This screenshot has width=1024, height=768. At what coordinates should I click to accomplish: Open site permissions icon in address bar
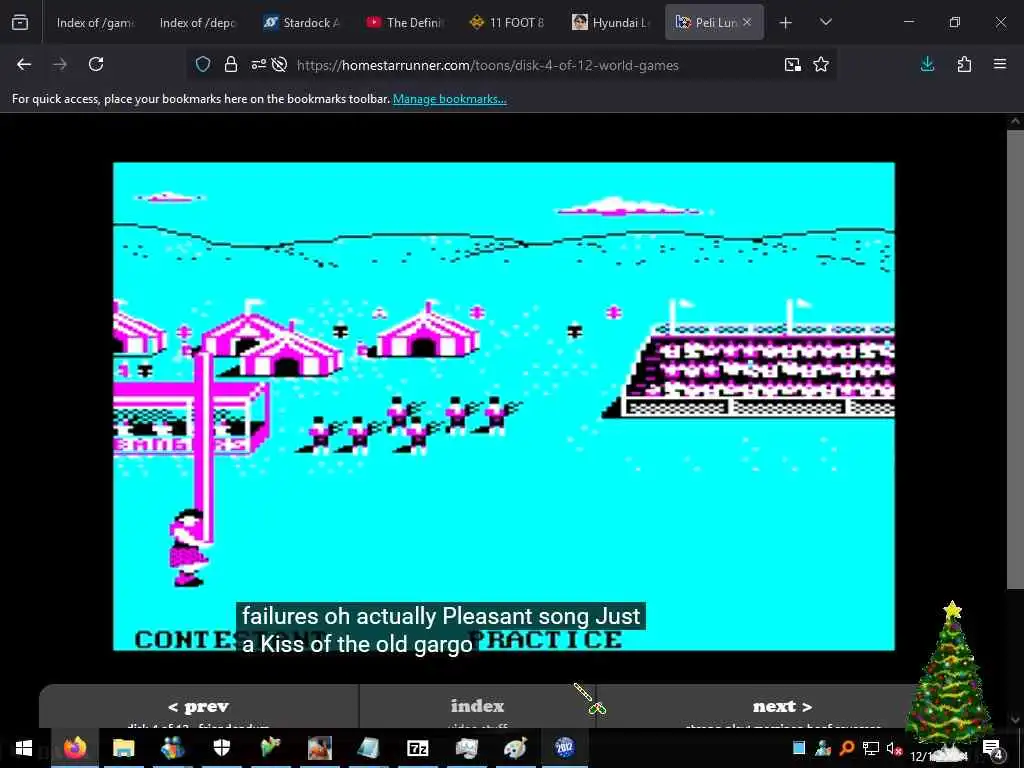click(259, 64)
